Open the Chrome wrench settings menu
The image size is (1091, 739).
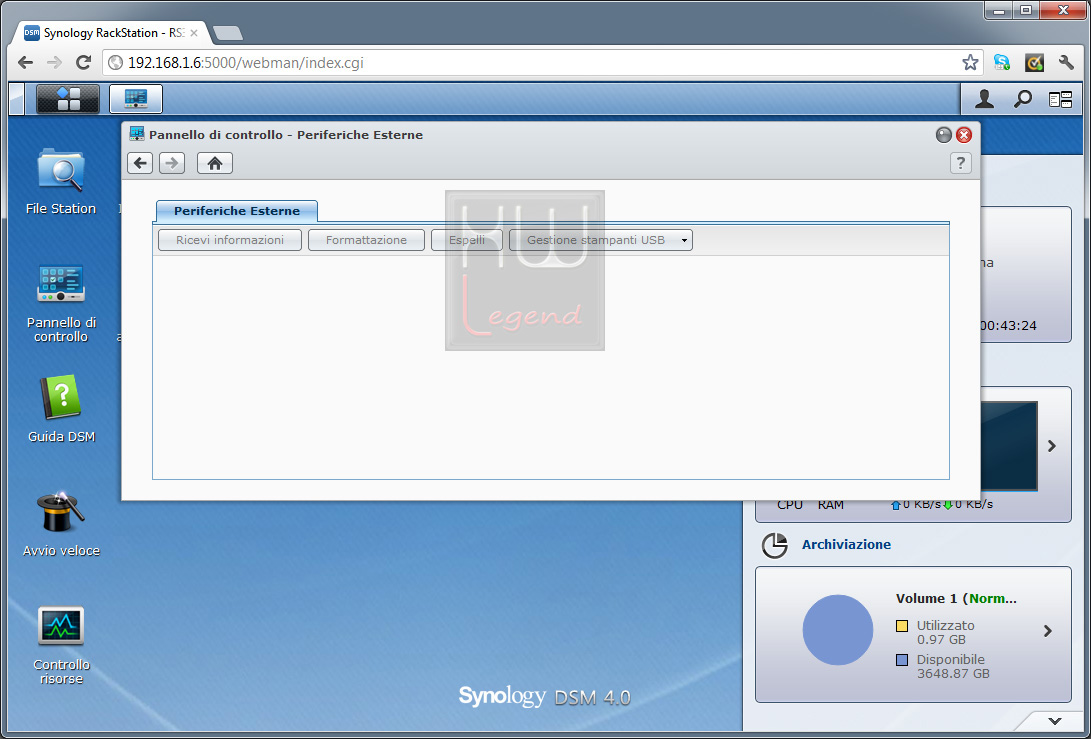(x=1066, y=63)
